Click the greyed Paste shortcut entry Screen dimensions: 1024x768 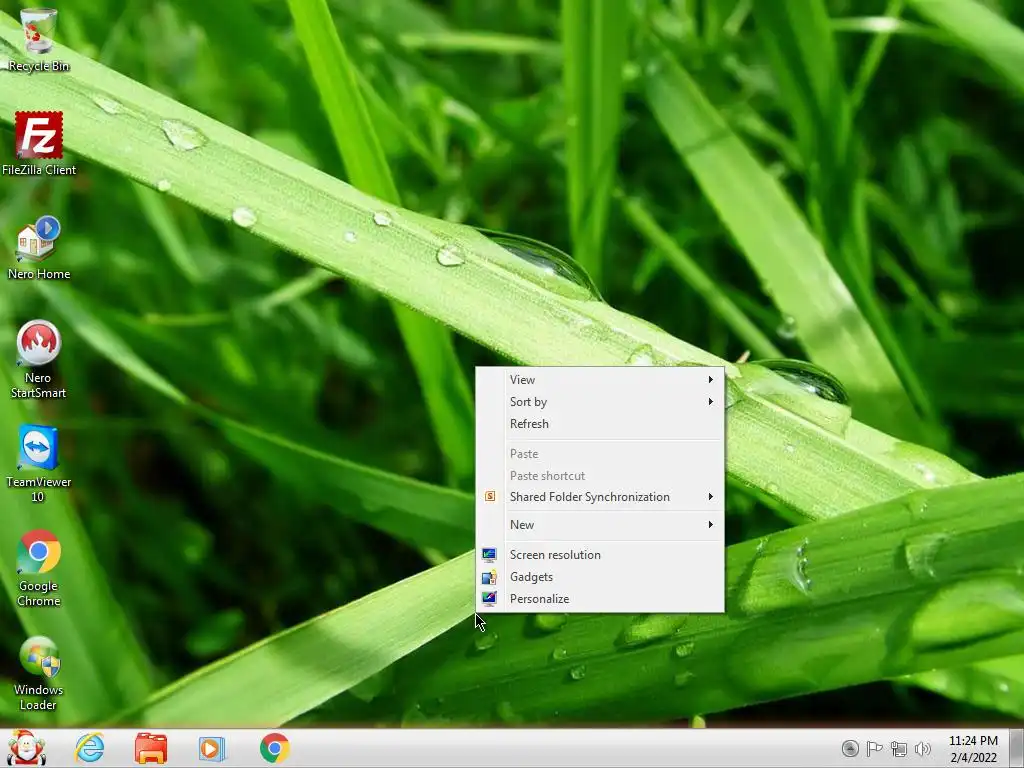(x=600, y=475)
